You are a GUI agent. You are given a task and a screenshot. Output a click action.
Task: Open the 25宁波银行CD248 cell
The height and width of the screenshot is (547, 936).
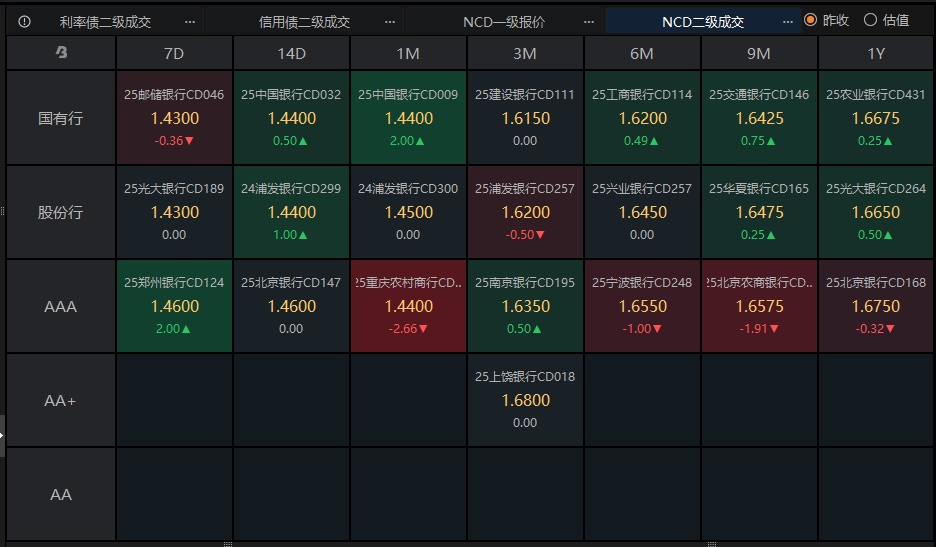pos(642,306)
